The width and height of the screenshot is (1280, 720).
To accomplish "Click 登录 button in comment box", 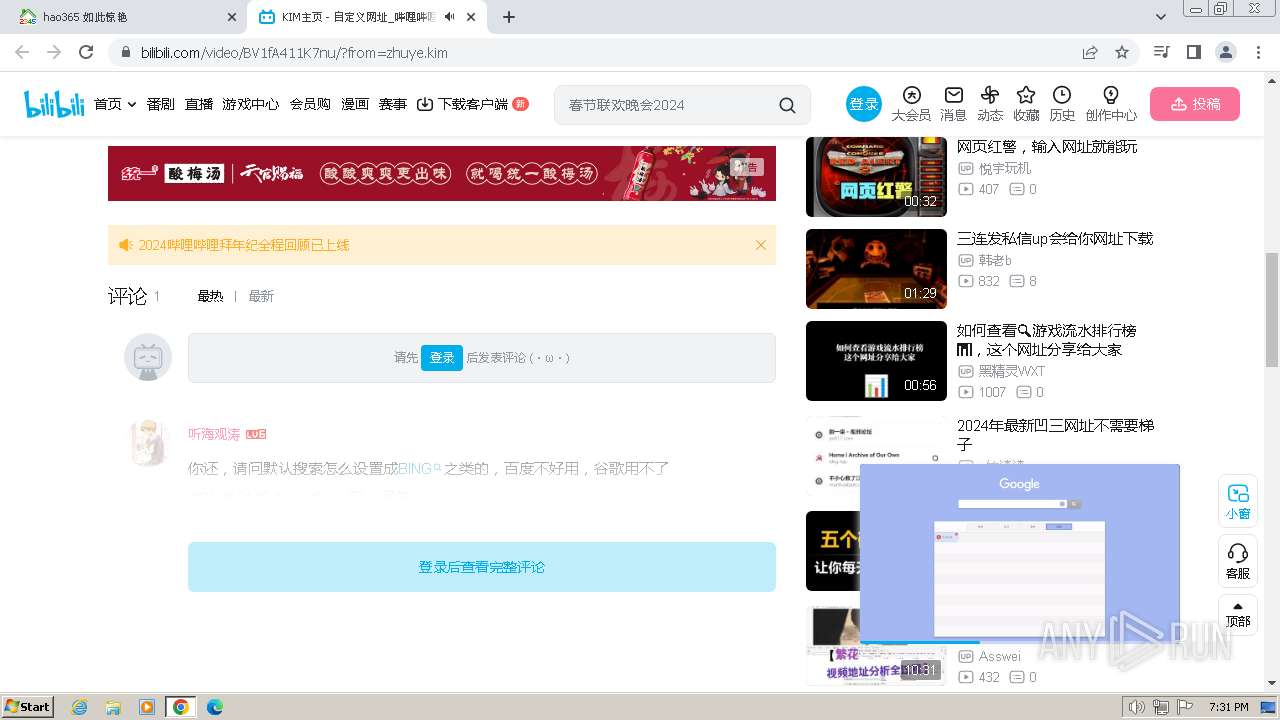I will (x=442, y=357).
